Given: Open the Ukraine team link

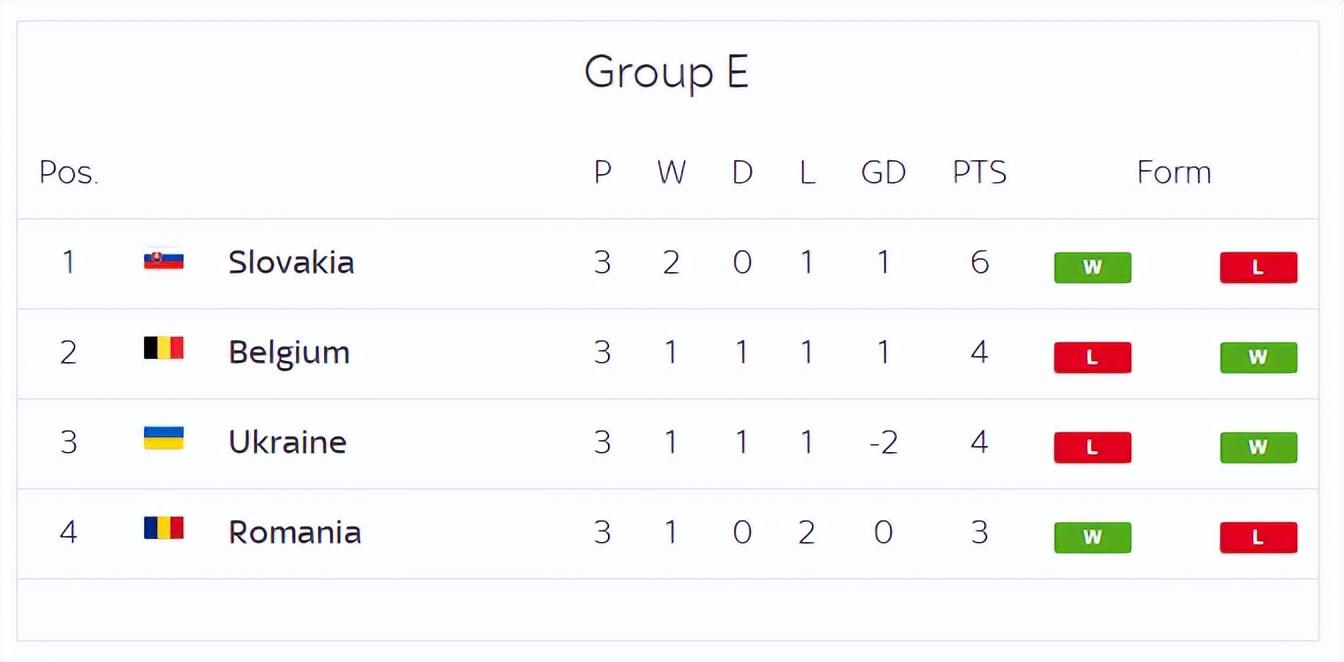Looking at the screenshot, I should click(287, 442).
